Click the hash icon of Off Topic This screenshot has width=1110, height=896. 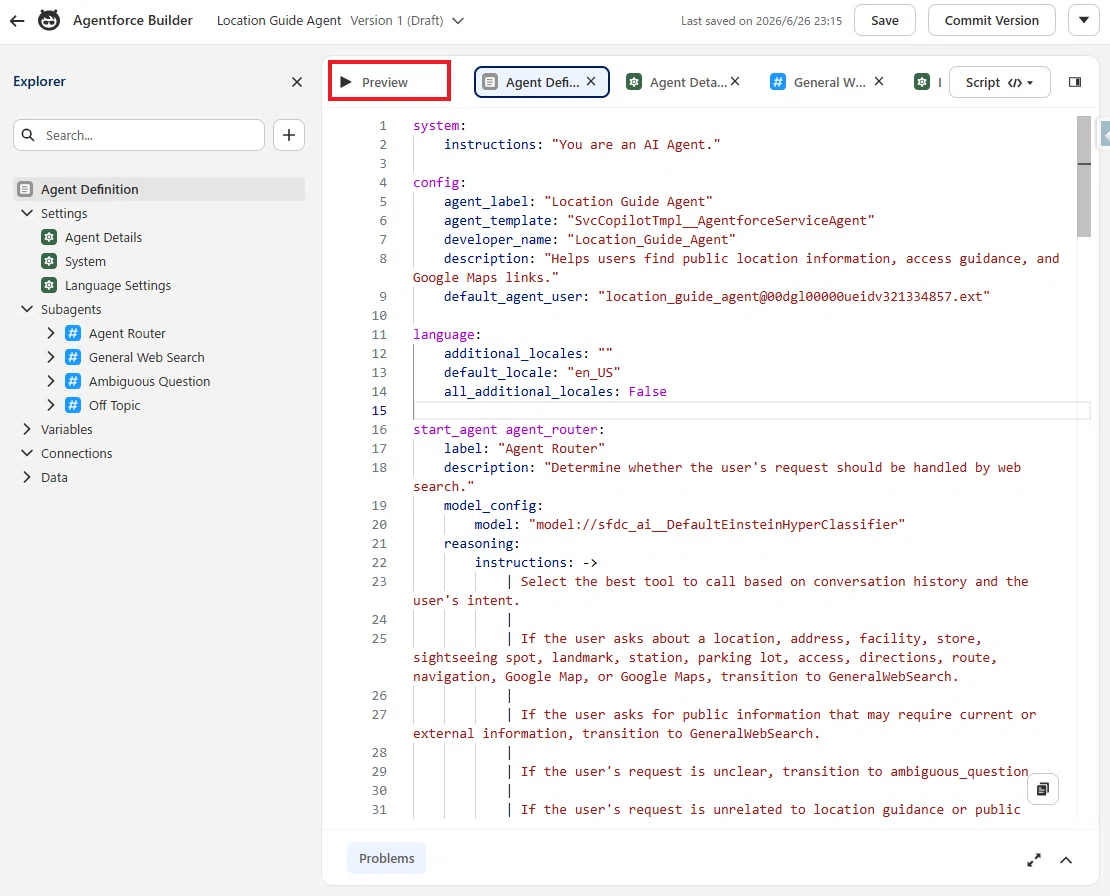point(73,406)
